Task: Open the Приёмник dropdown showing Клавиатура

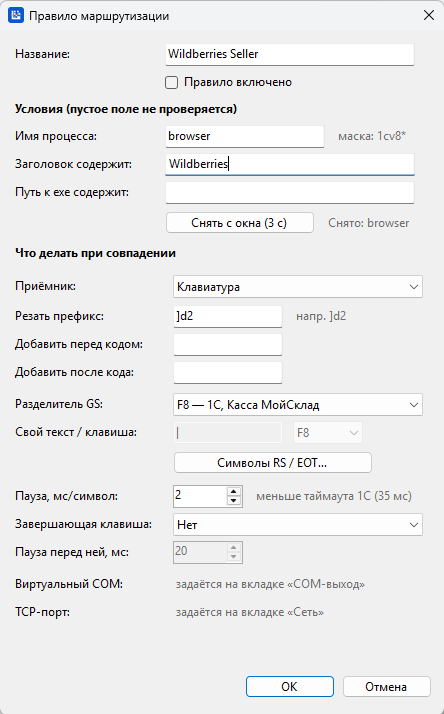Action: tap(298, 287)
